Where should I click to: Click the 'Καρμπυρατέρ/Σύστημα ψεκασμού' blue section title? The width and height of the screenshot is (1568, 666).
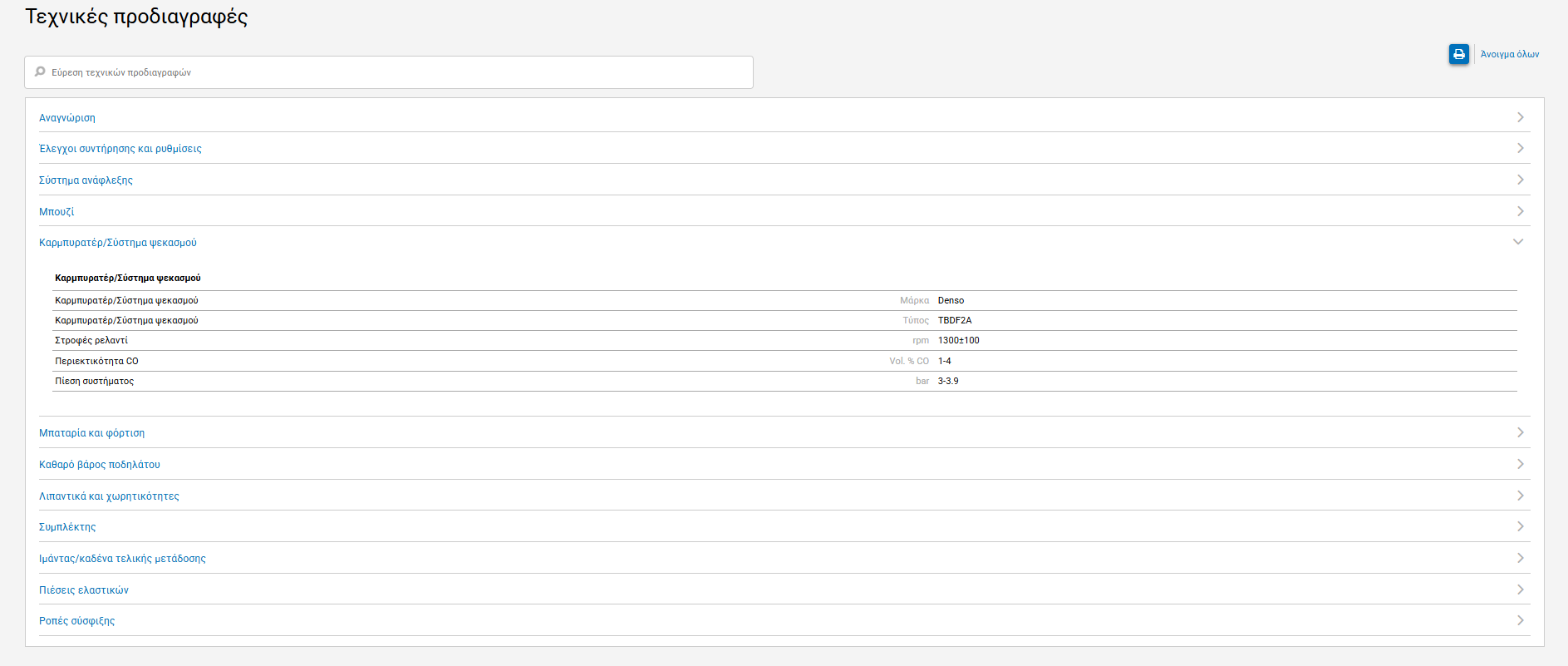tap(118, 243)
